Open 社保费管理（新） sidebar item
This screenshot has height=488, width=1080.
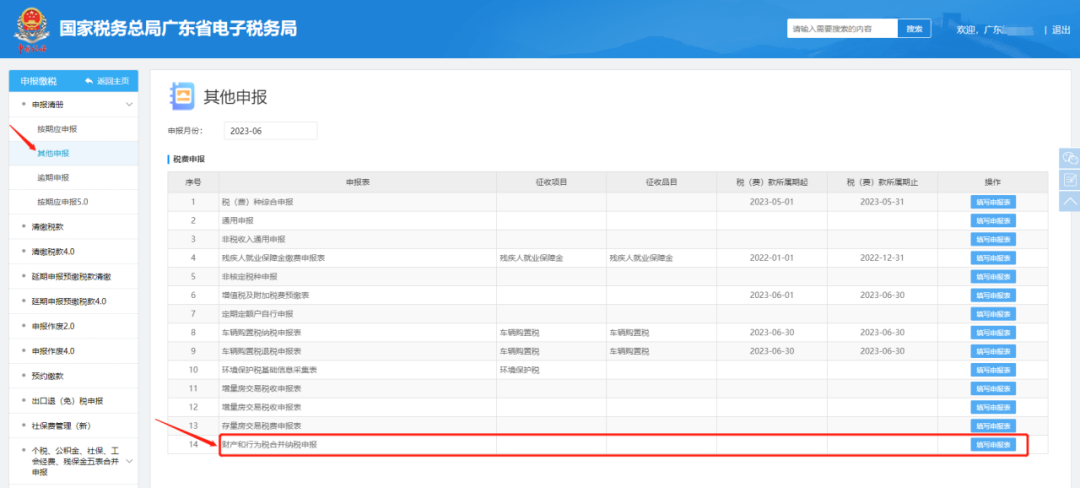coord(61,425)
